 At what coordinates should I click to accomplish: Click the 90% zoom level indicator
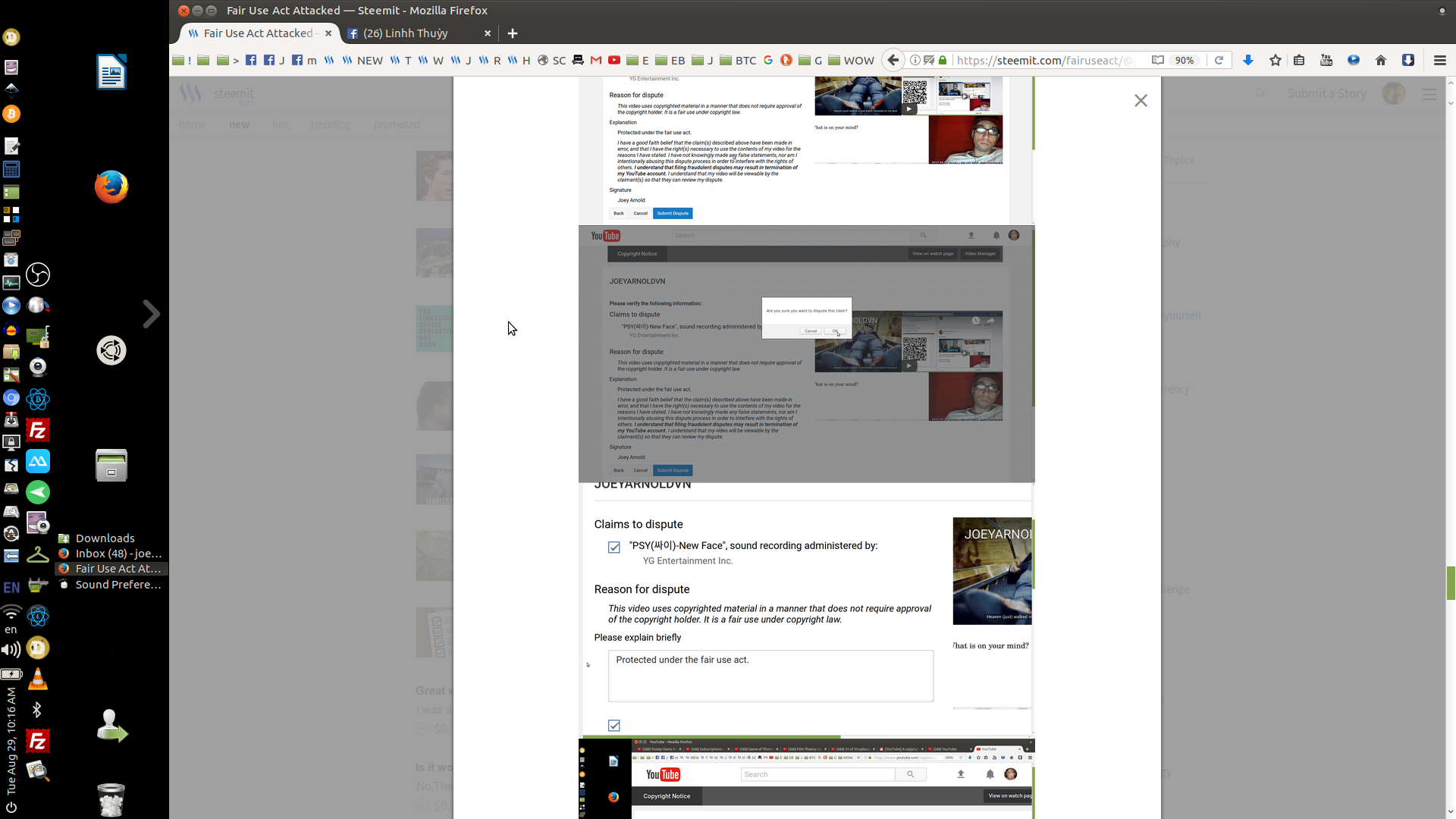click(1185, 60)
